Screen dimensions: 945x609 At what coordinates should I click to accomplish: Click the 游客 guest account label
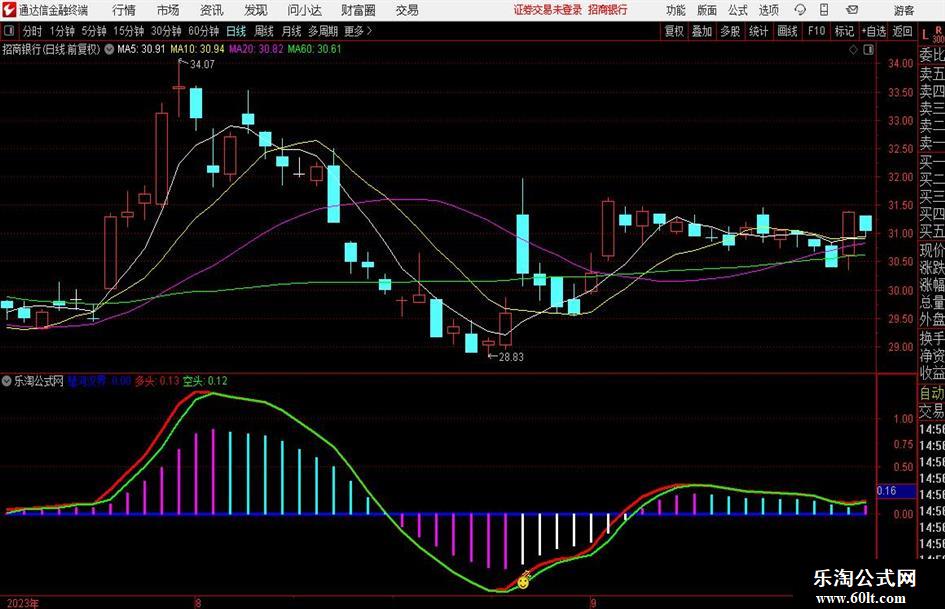tap(904, 10)
